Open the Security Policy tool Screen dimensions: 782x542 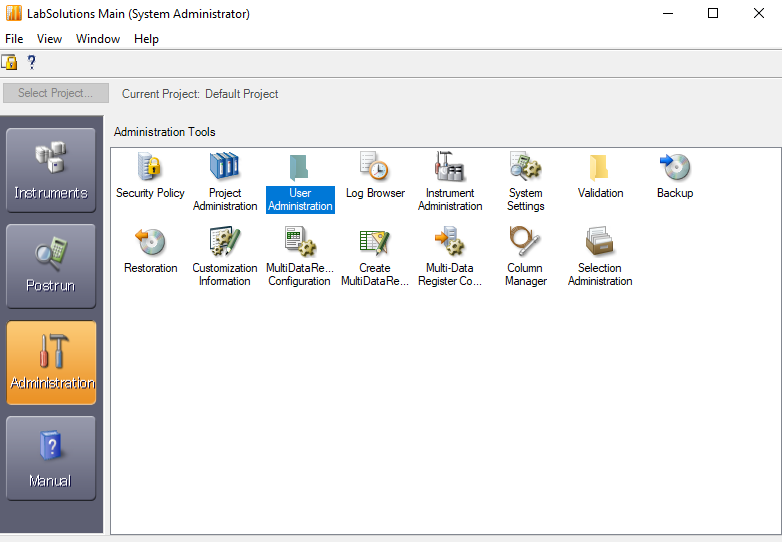(150, 176)
